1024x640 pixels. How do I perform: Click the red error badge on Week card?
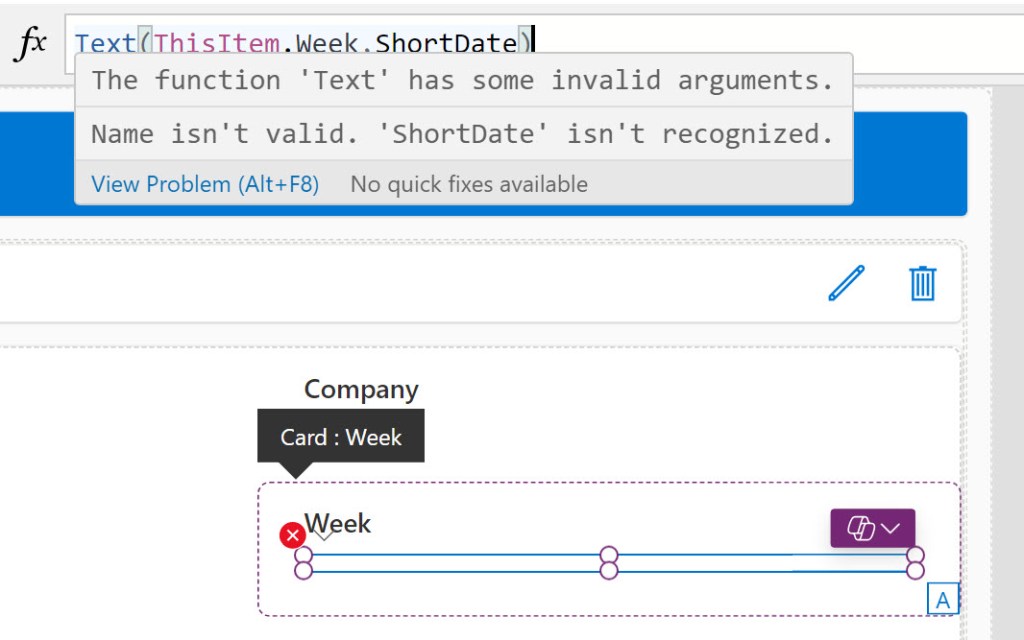(x=292, y=536)
